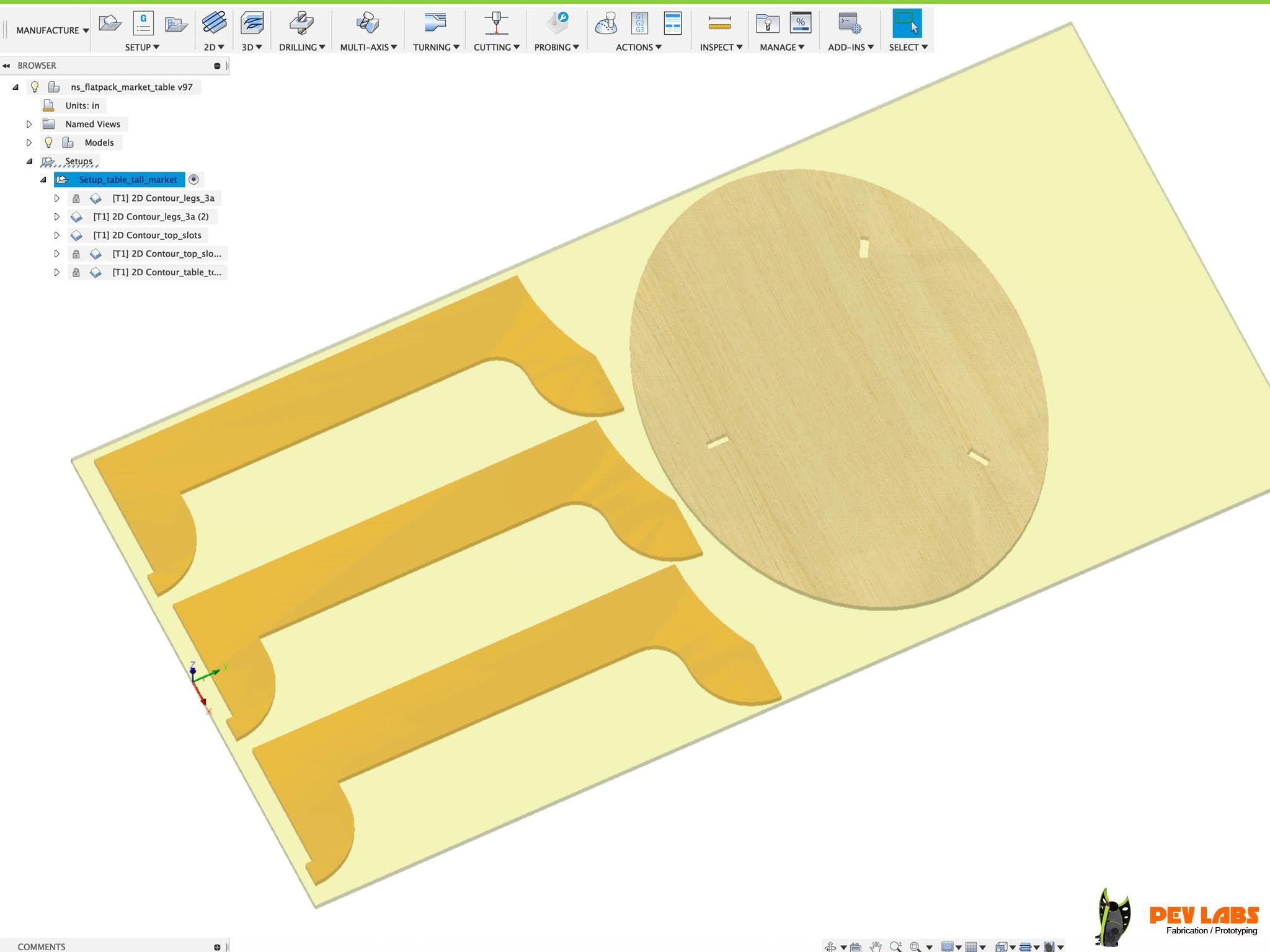Screen dimensions: 1270x952
Task: Click the Simulate icon in Actions
Action: [x=606, y=24]
